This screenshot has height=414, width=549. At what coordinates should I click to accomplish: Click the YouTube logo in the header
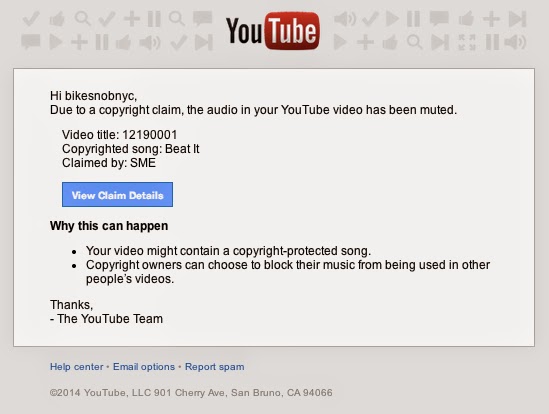pyautogui.click(x=273, y=31)
